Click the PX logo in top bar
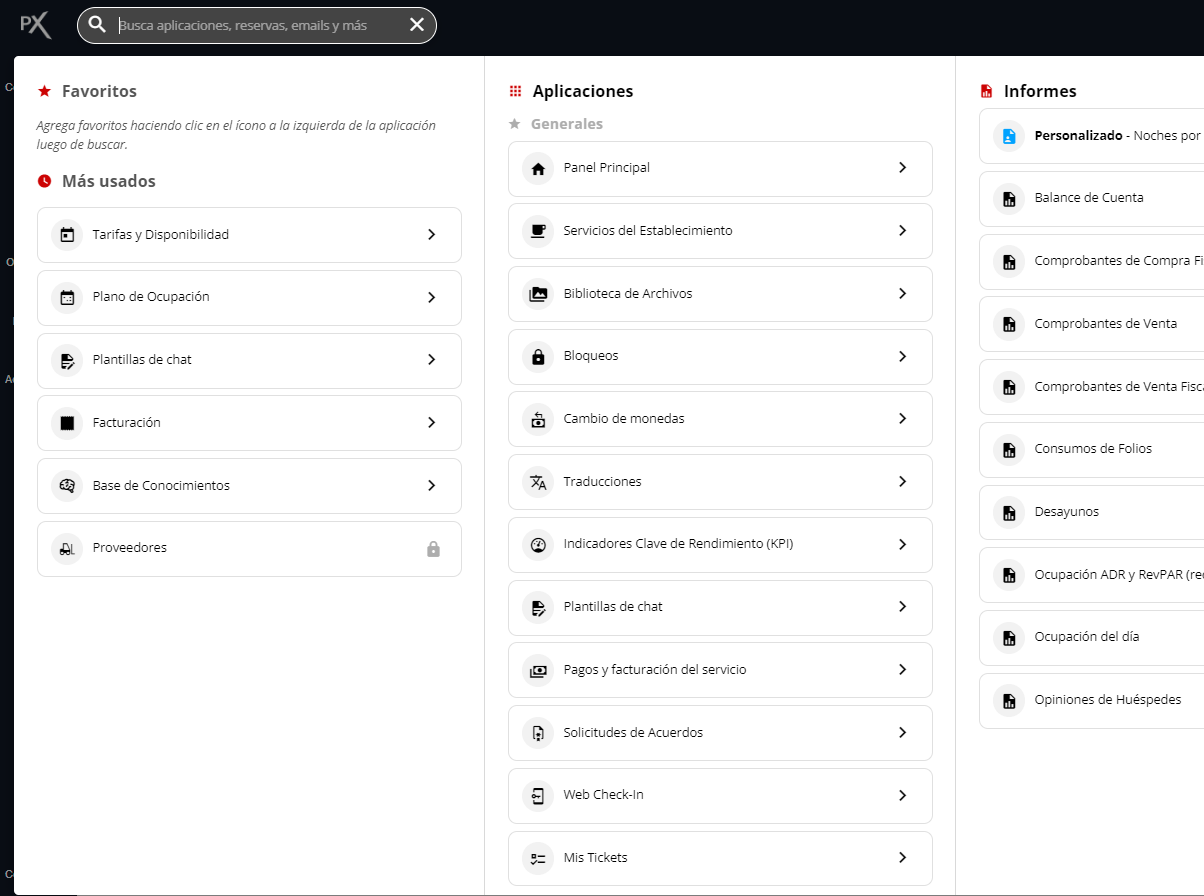Viewport: 1204px width, 896px height. (36, 25)
